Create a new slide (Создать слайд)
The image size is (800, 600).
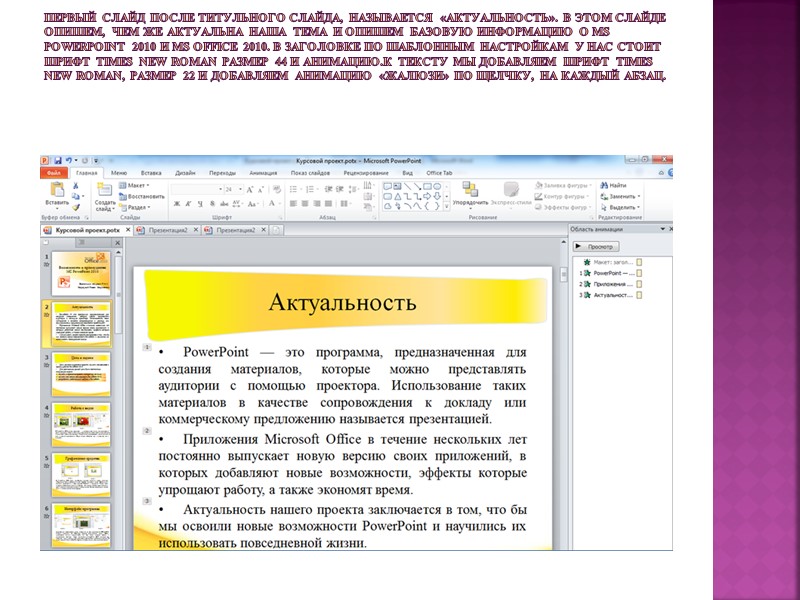(105, 197)
